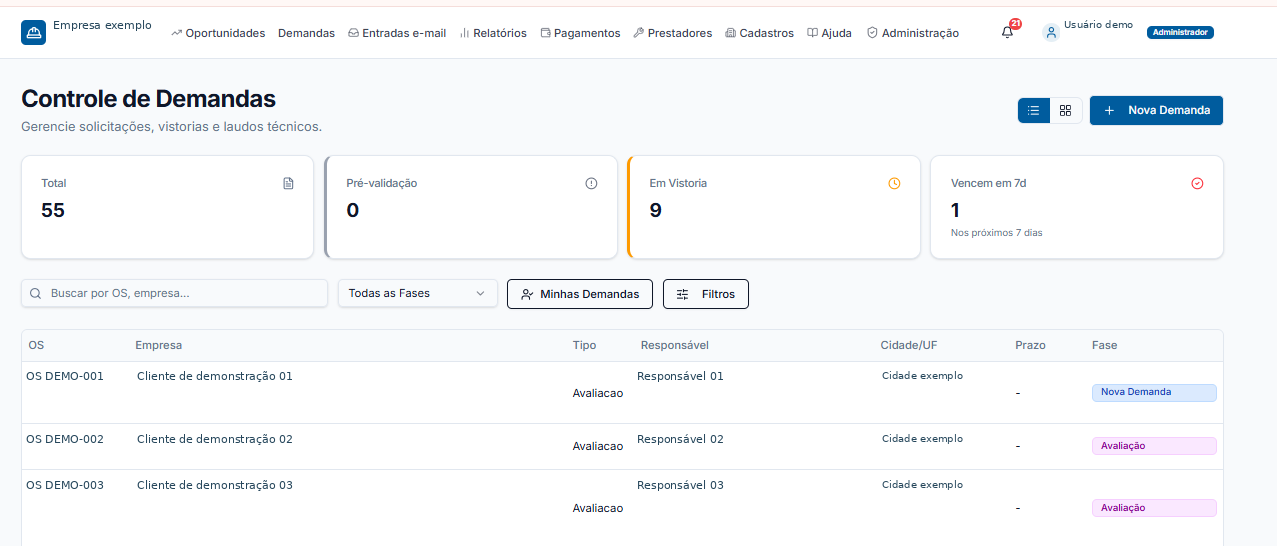
Task: Click Avaliação badge in OS DEMO-003 row
Action: click(x=1154, y=508)
